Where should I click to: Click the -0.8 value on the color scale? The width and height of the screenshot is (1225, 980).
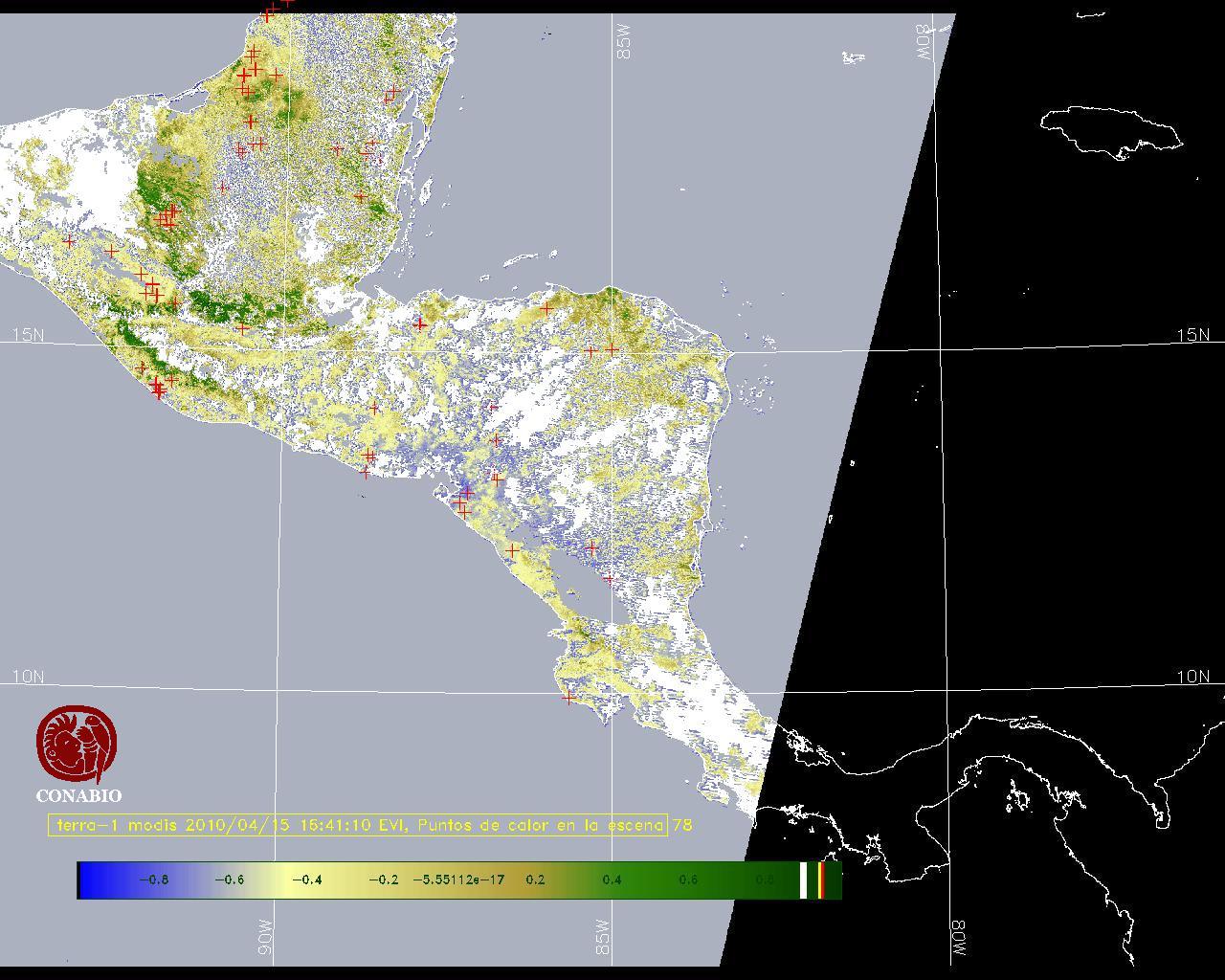[153, 880]
